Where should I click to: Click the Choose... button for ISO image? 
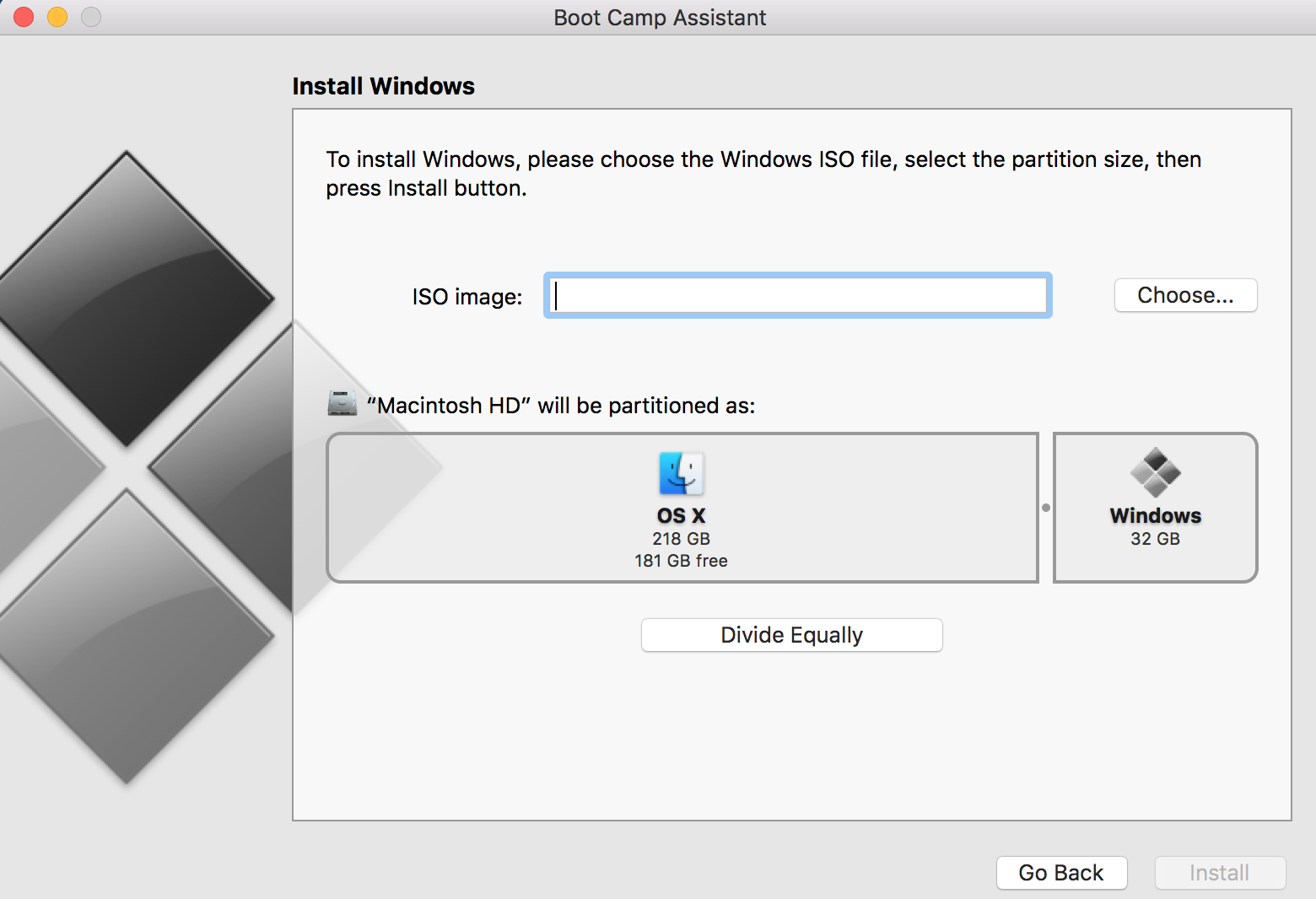coord(1185,295)
